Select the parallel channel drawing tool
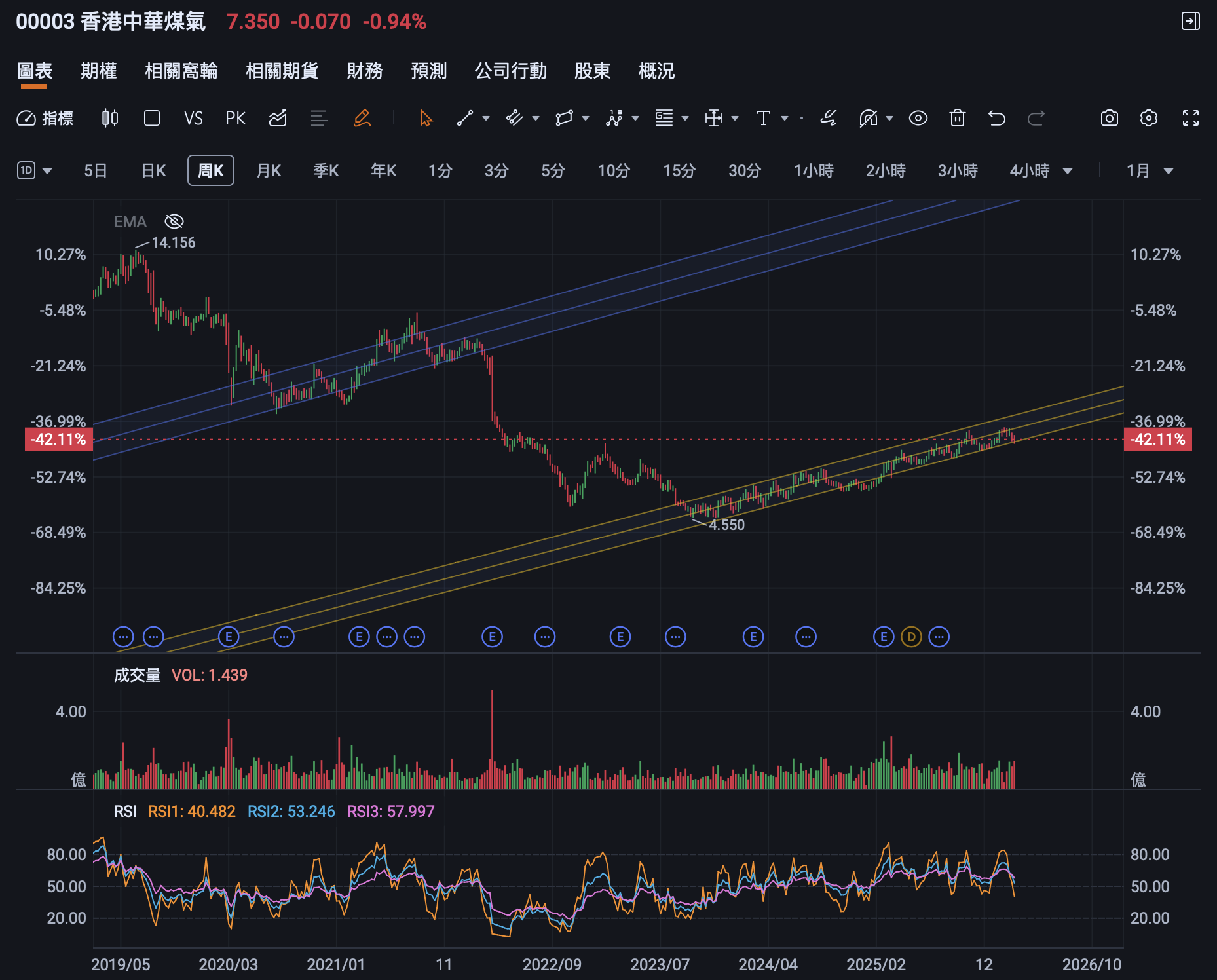This screenshot has height=980, width=1217. tap(515, 118)
